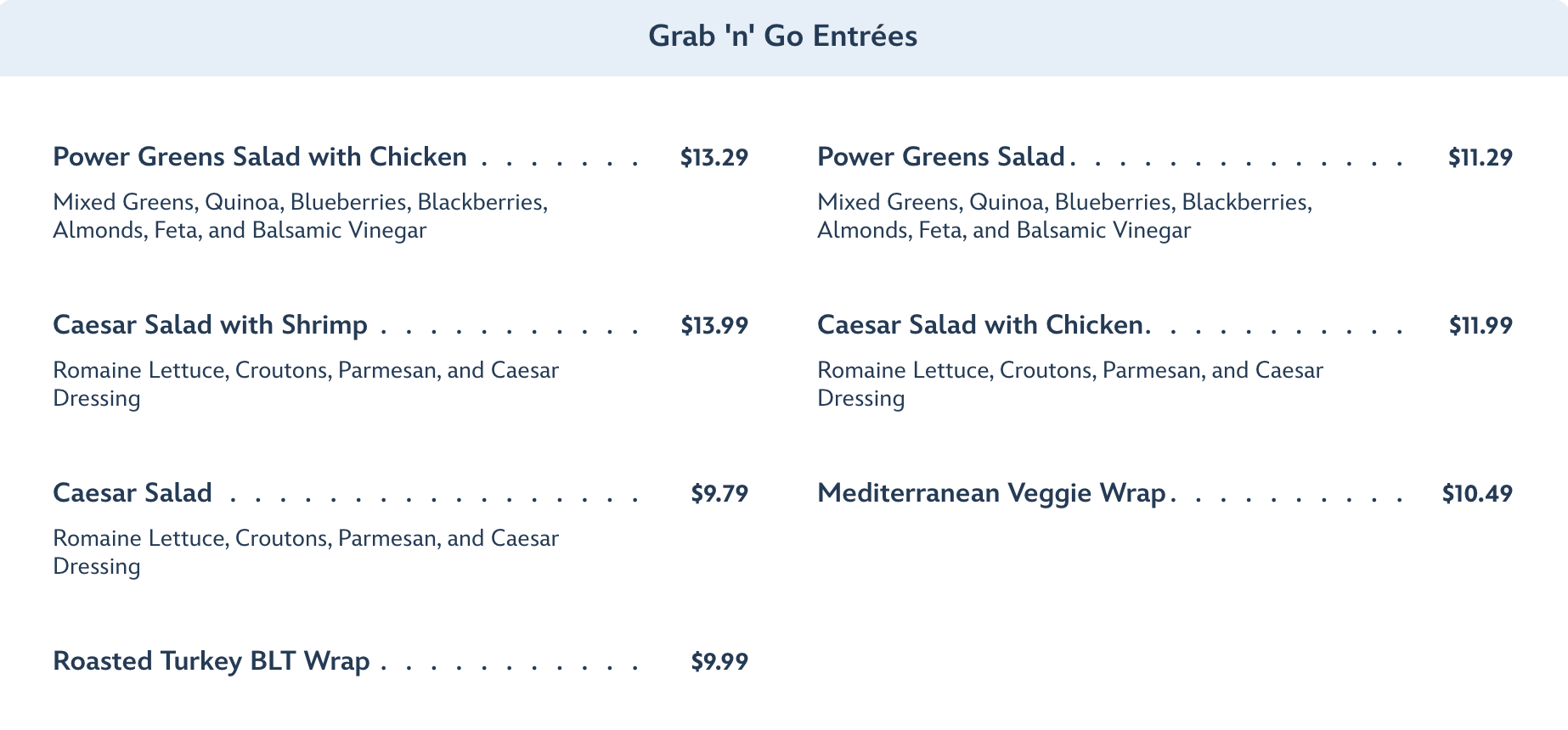
Task: Click the $13.29 price
Action: click(x=713, y=158)
